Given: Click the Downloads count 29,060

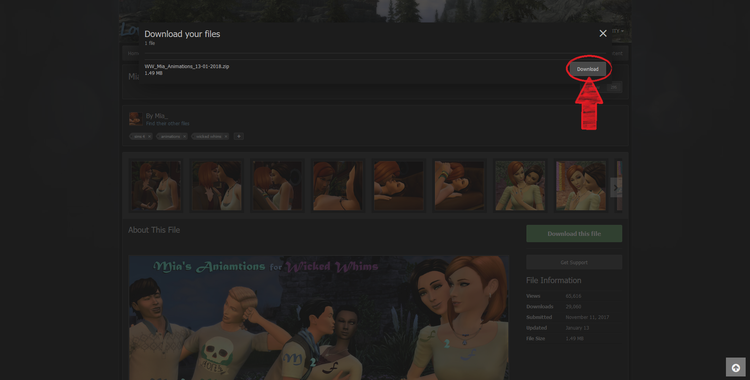Looking at the screenshot, I should (573, 307).
